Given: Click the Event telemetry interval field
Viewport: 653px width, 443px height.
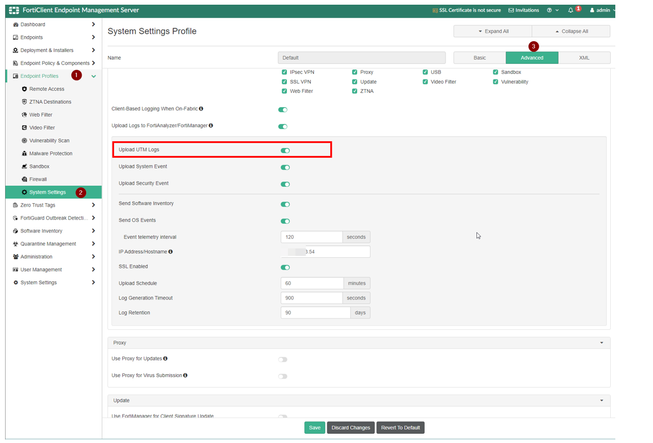Looking at the screenshot, I should (312, 237).
